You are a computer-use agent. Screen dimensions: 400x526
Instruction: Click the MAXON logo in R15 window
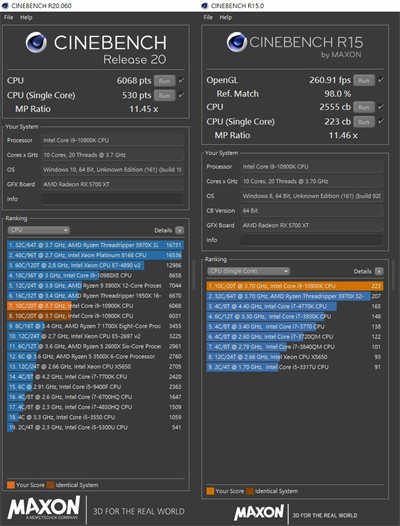[x=259, y=513]
